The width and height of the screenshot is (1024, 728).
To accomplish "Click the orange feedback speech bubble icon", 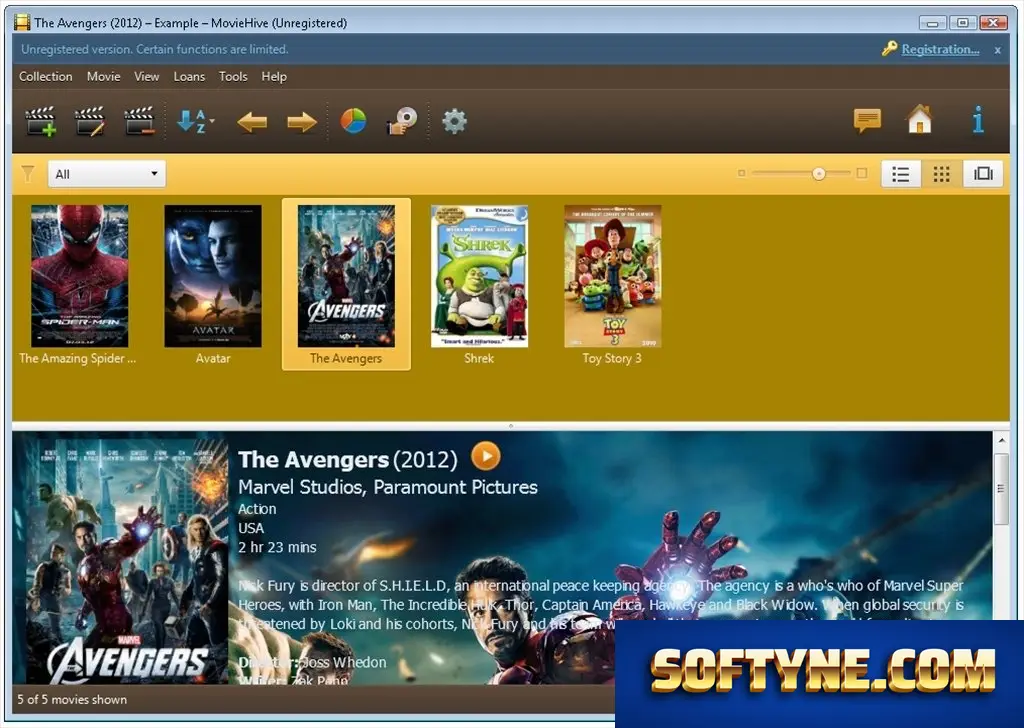I will (867, 121).
